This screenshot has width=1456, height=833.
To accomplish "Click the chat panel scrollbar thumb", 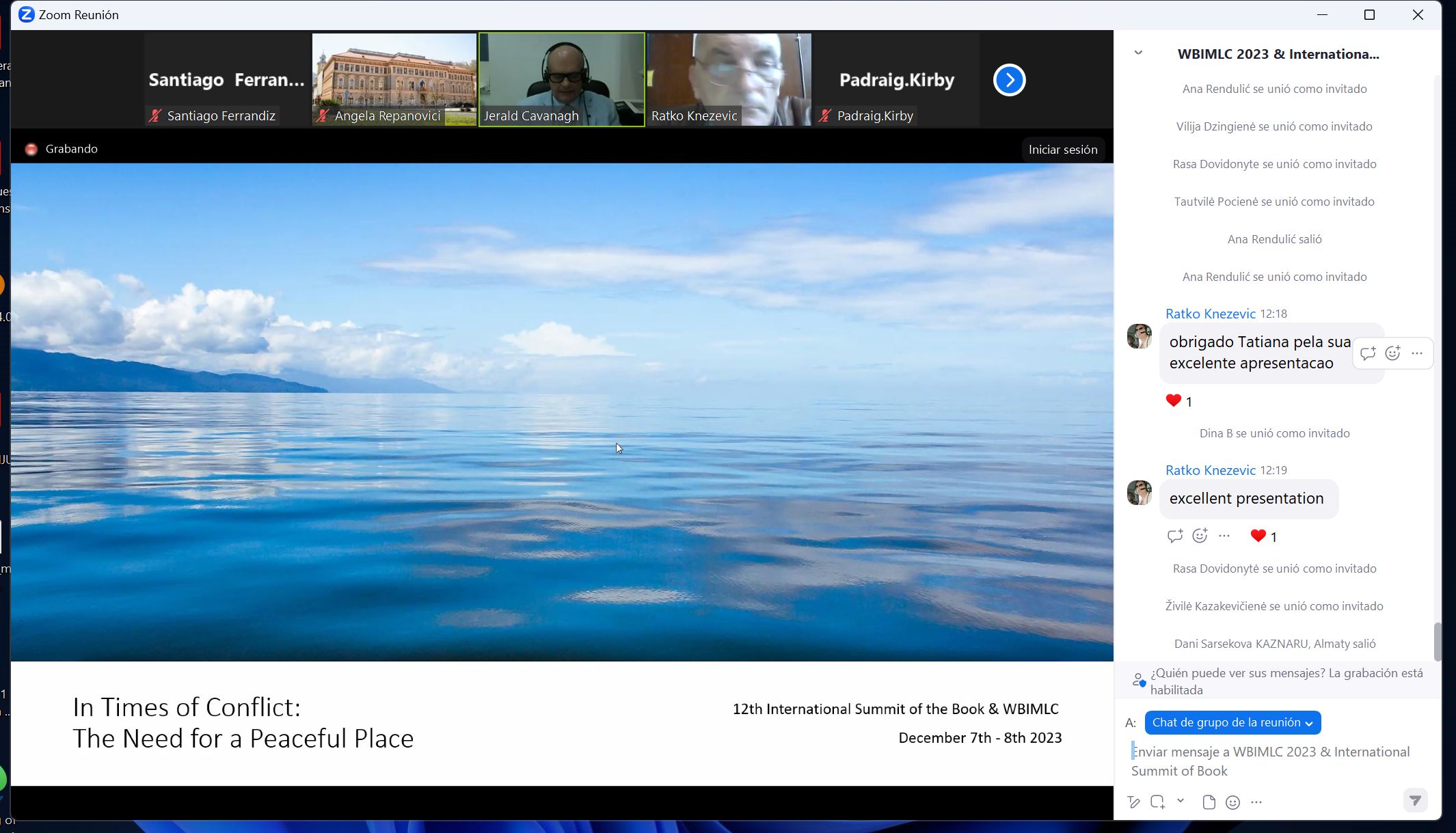I will 1437,642.
